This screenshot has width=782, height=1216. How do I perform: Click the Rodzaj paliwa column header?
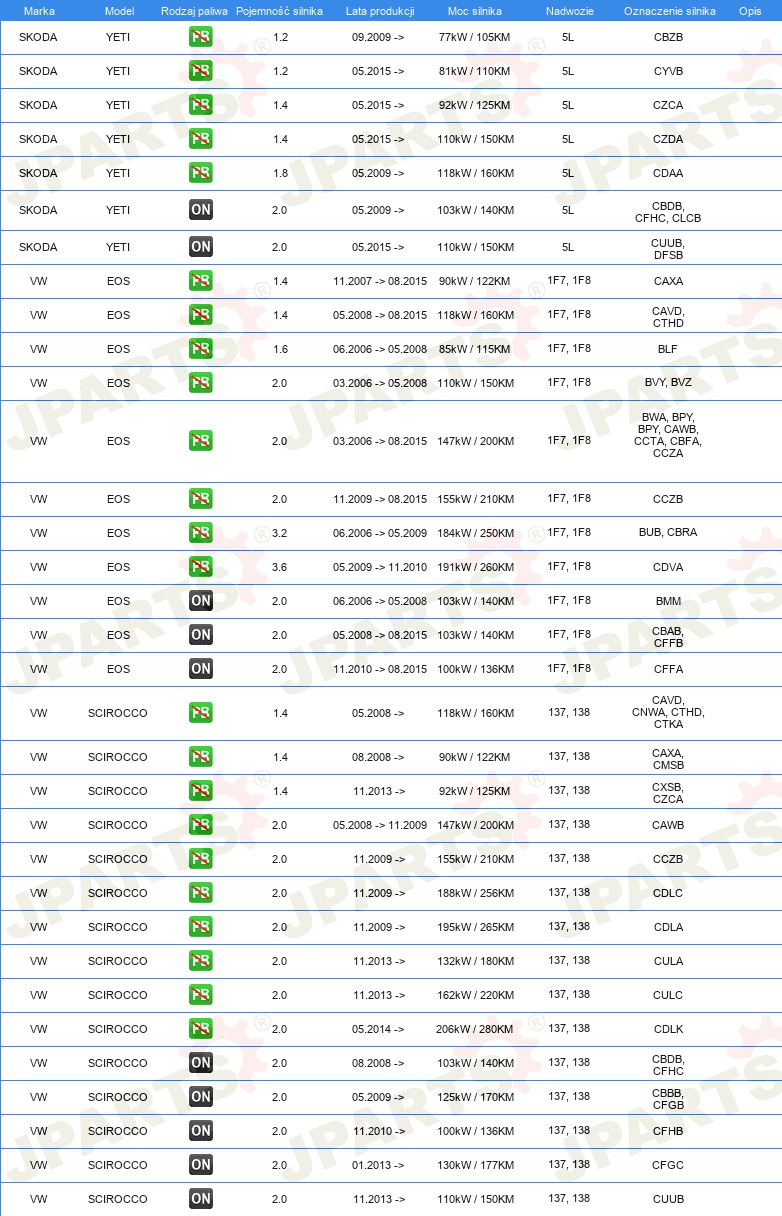click(194, 10)
